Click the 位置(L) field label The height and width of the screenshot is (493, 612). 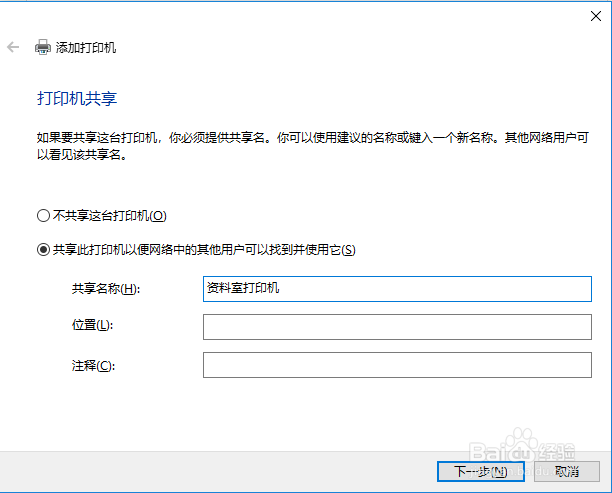point(91,327)
